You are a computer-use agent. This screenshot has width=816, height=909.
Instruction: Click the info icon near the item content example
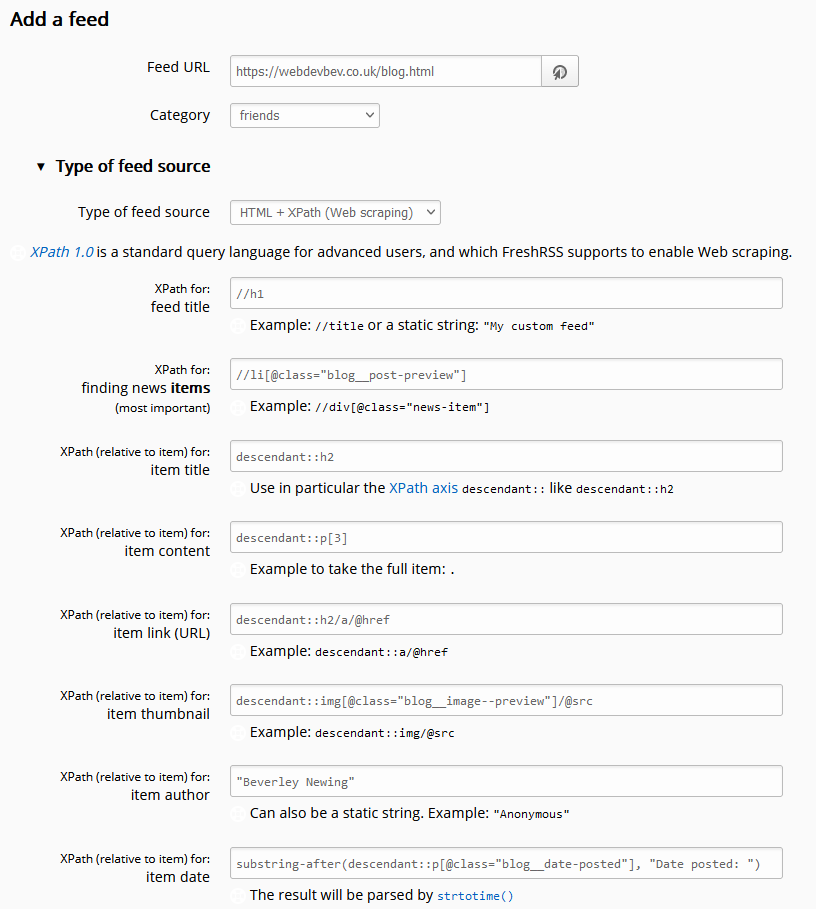pos(237,569)
